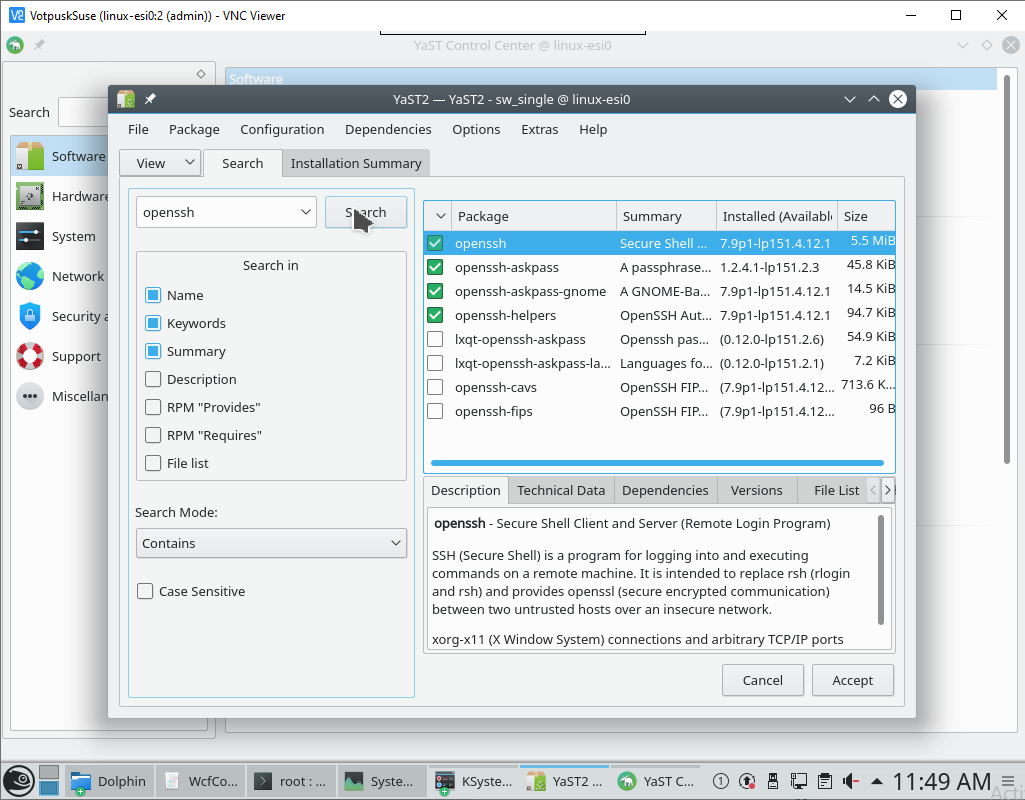
Task: Open the Configuration menu
Action: pyautogui.click(x=282, y=129)
